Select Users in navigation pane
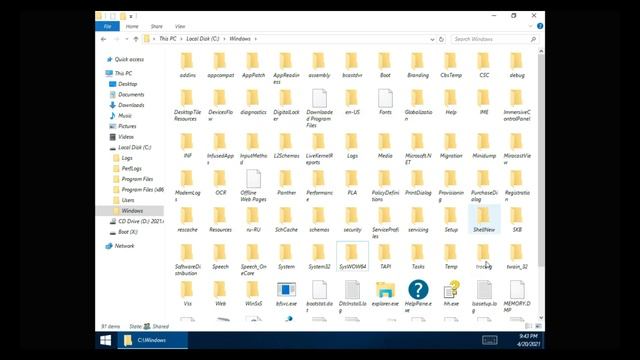 pos(128,200)
